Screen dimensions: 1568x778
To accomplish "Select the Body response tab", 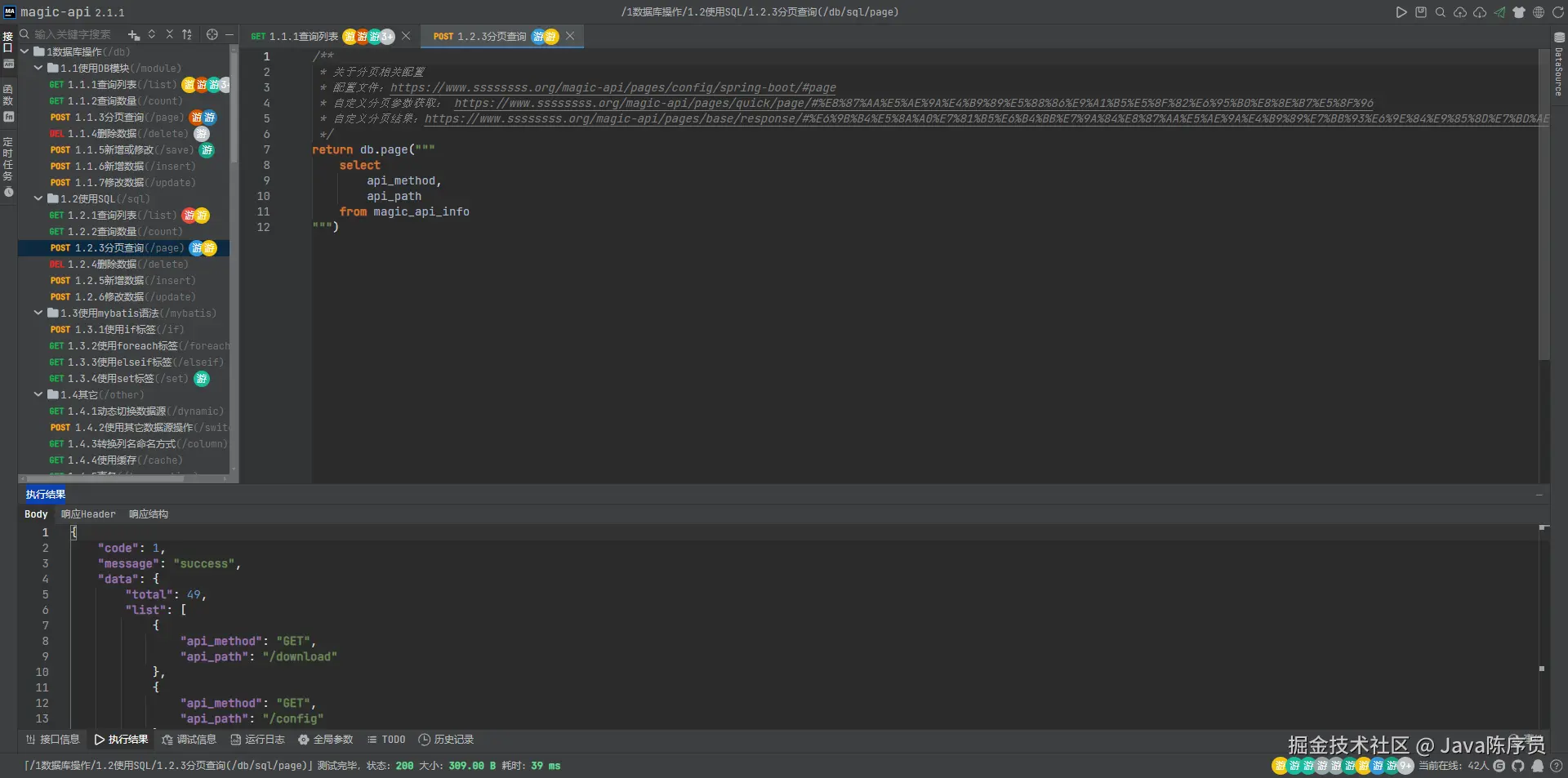I will (x=36, y=514).
